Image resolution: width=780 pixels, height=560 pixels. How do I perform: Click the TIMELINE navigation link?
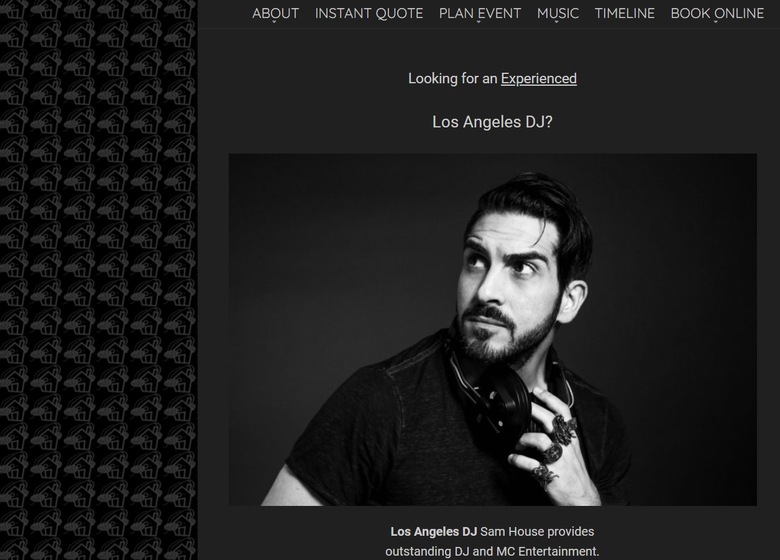(624, 13)
